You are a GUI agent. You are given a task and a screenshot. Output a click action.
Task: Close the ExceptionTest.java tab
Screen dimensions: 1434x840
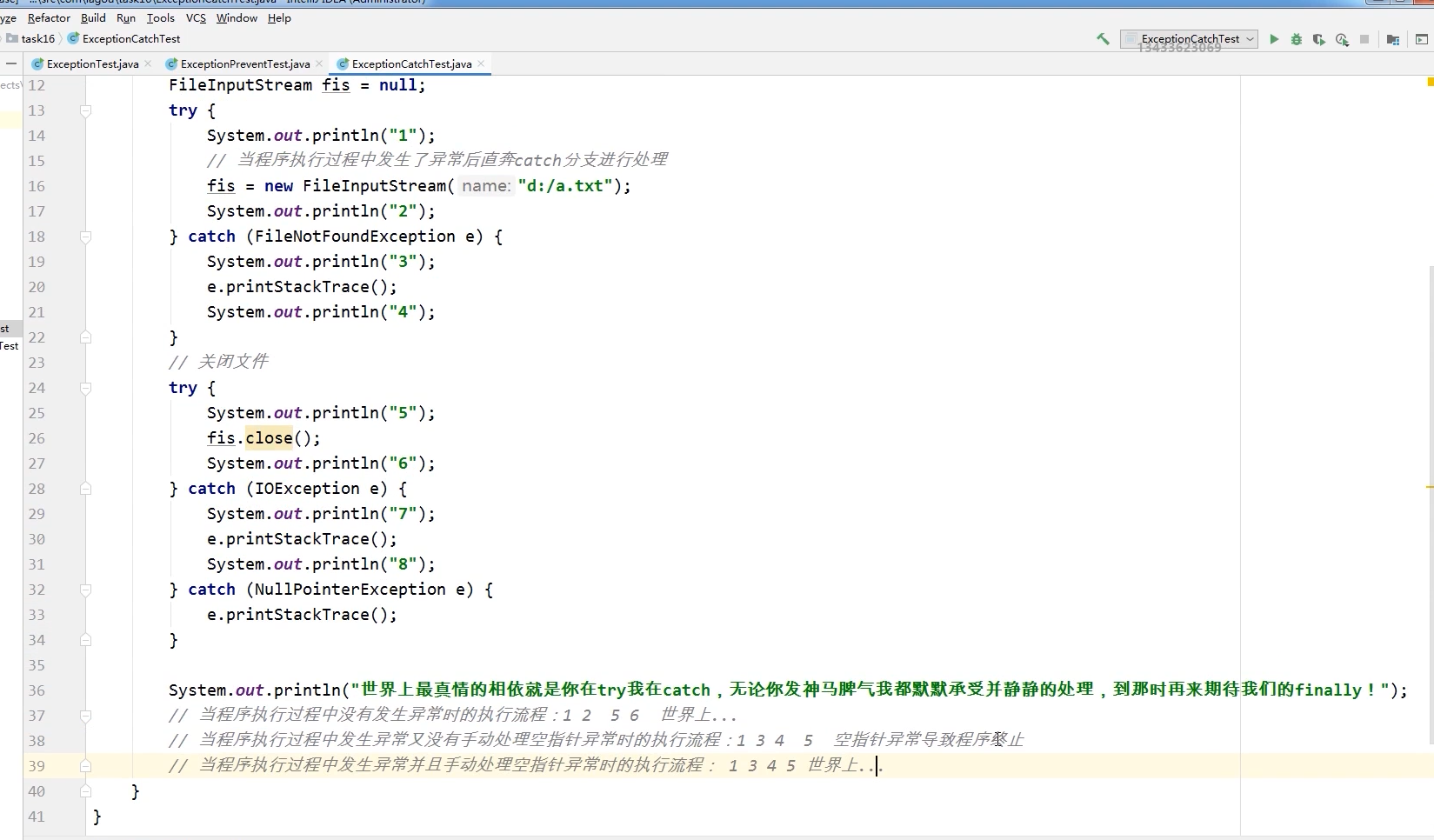[148, 63]
